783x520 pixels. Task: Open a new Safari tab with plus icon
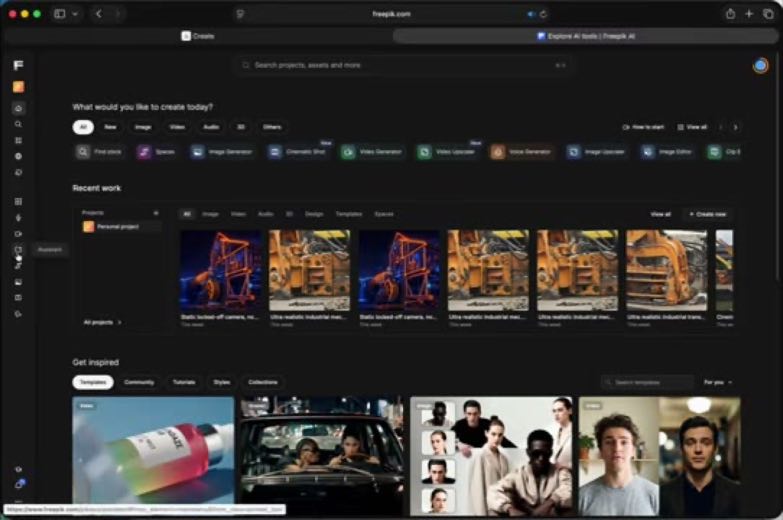coord(749,14)
